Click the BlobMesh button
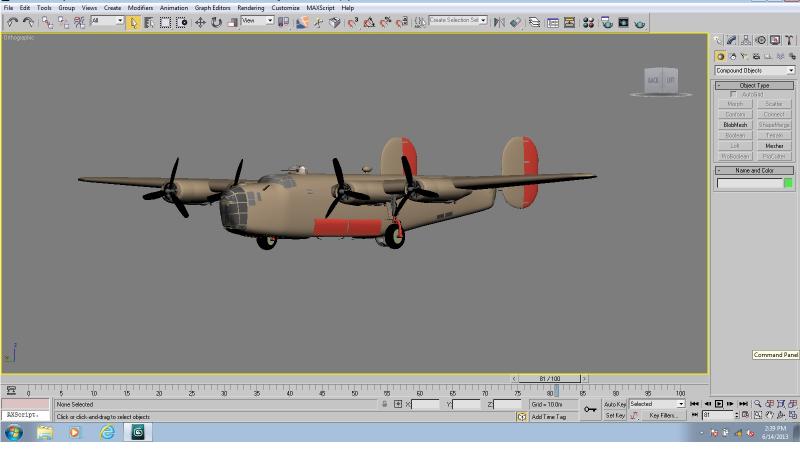800x450 pixels. point(735,124)
